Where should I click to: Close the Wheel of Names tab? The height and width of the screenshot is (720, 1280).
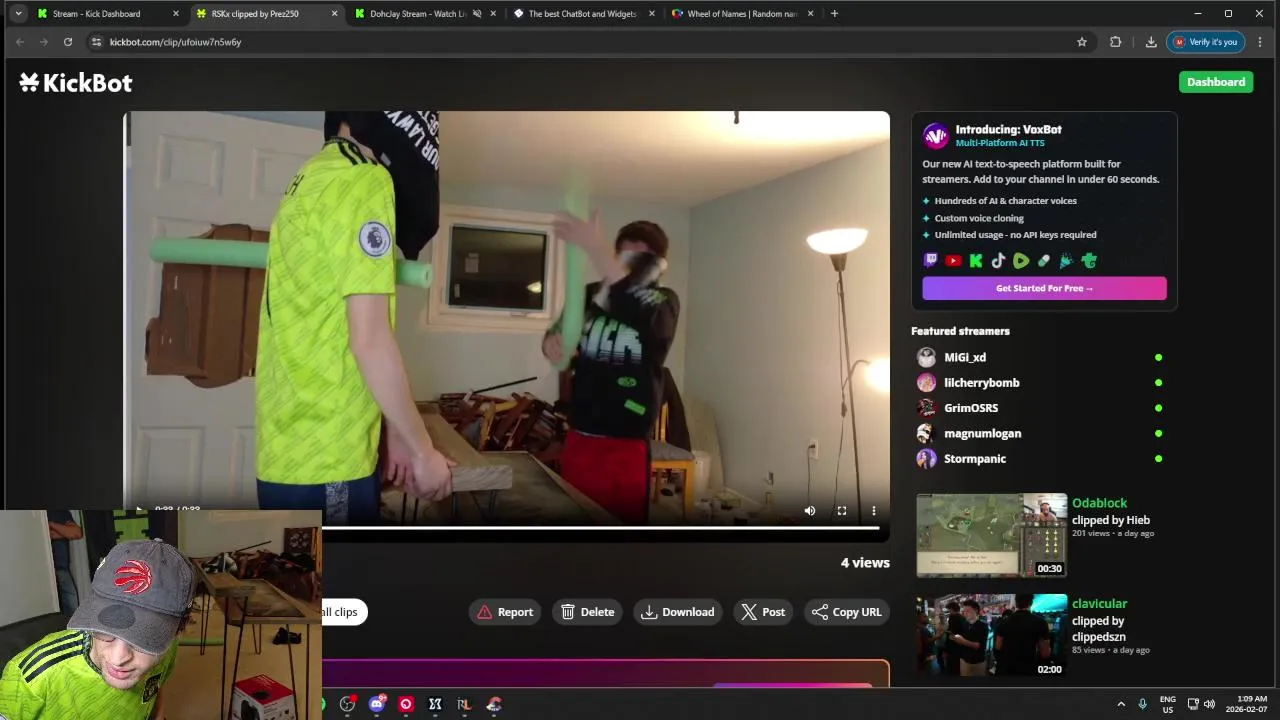tap(810, 14)
